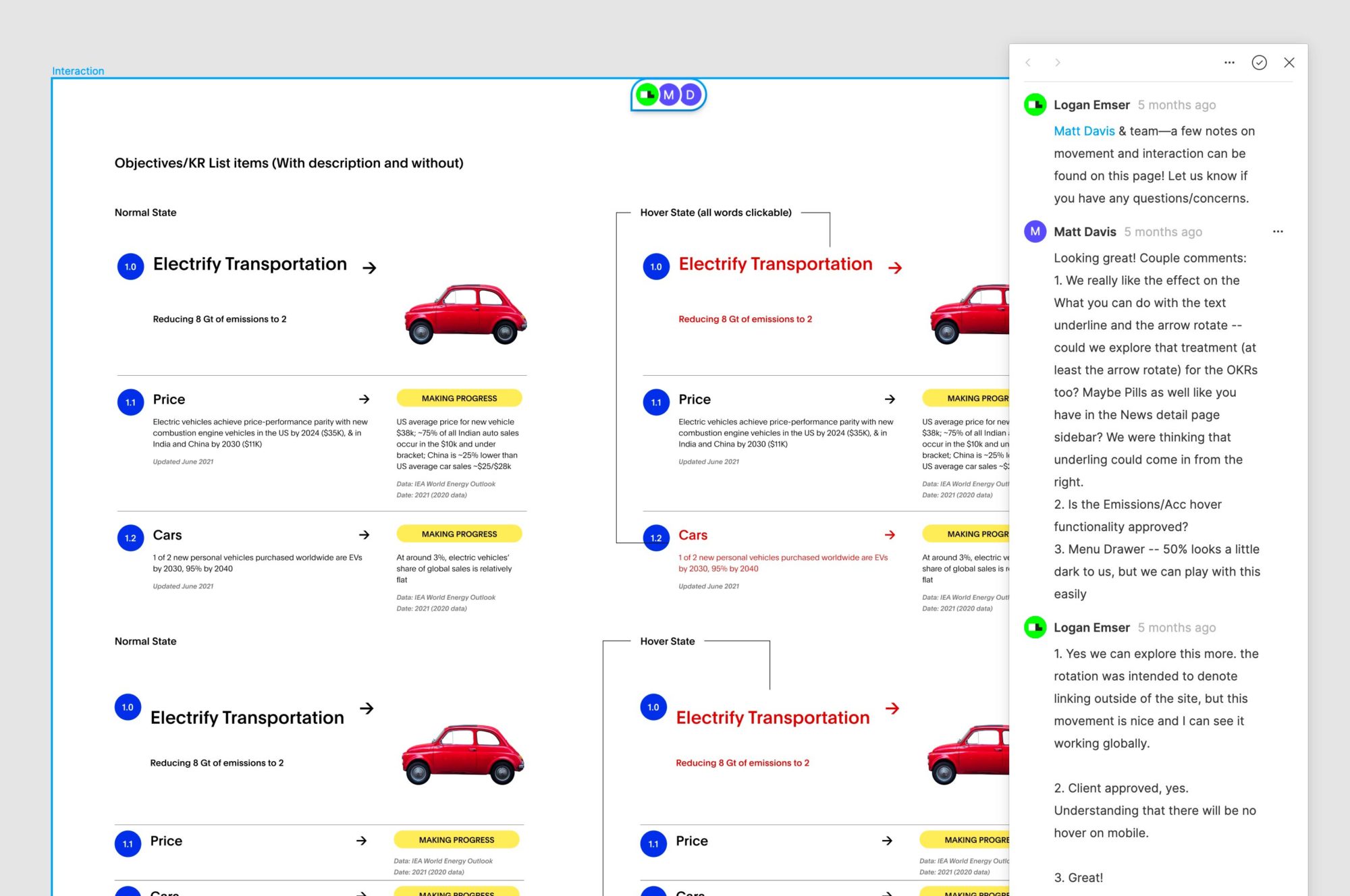Click the Interaction frame label
This screenshot has height=896, width=1350.
78,71
